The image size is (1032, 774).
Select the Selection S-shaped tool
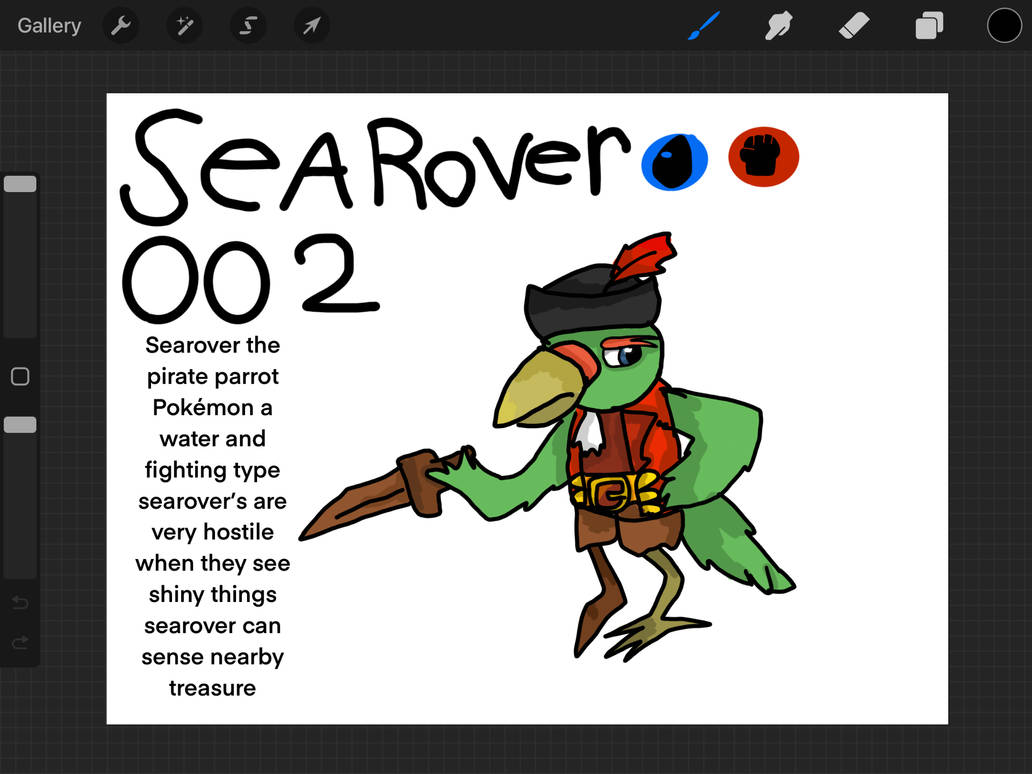click(248, 26)
